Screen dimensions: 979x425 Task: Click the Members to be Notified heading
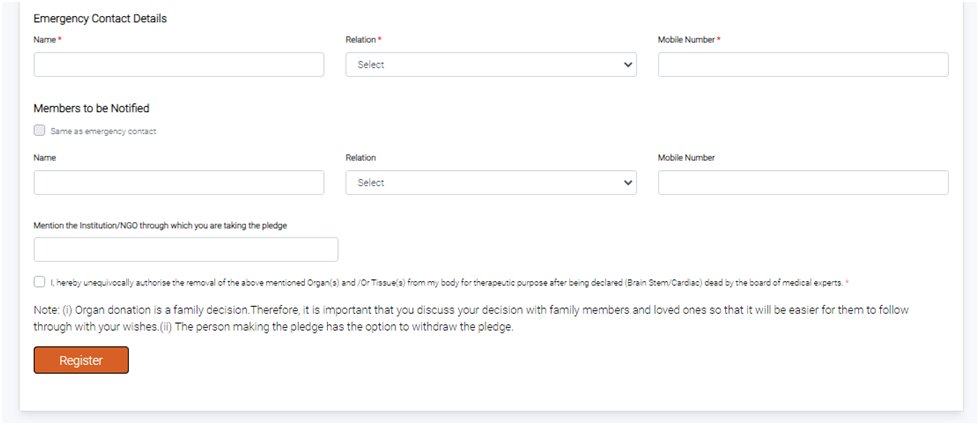coord(91,108)
